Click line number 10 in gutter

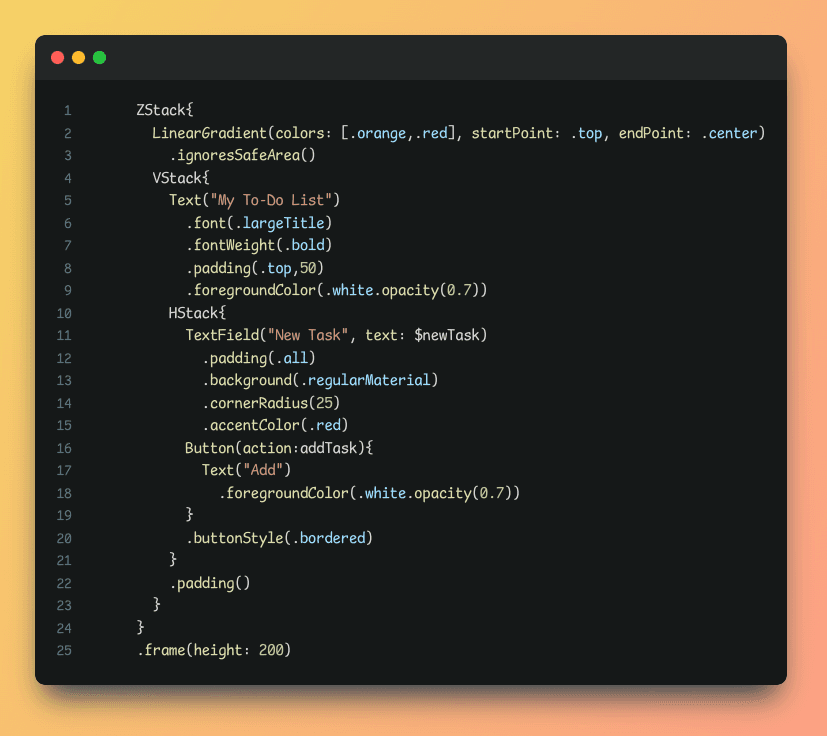point(64,313)
